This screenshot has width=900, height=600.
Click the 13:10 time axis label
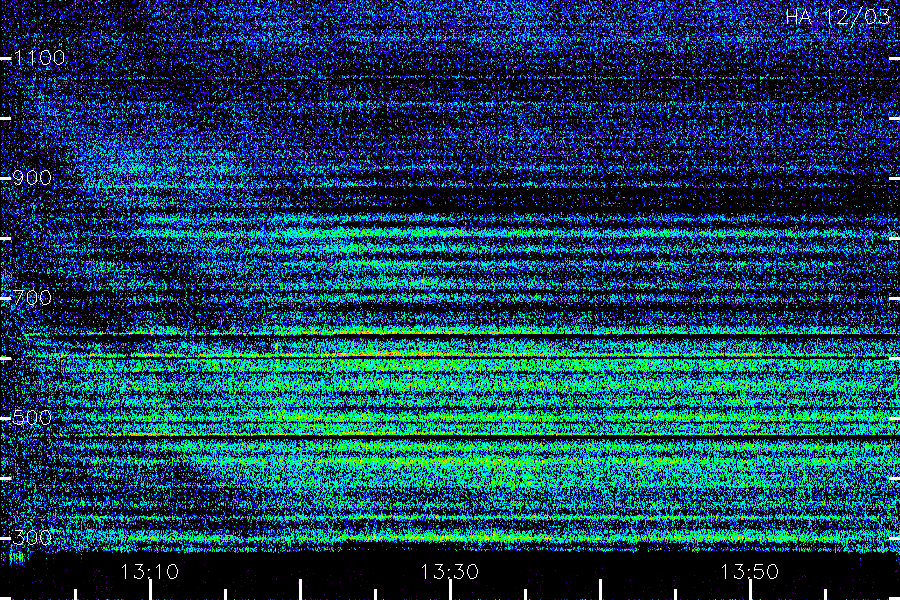[x=150, y=571]
